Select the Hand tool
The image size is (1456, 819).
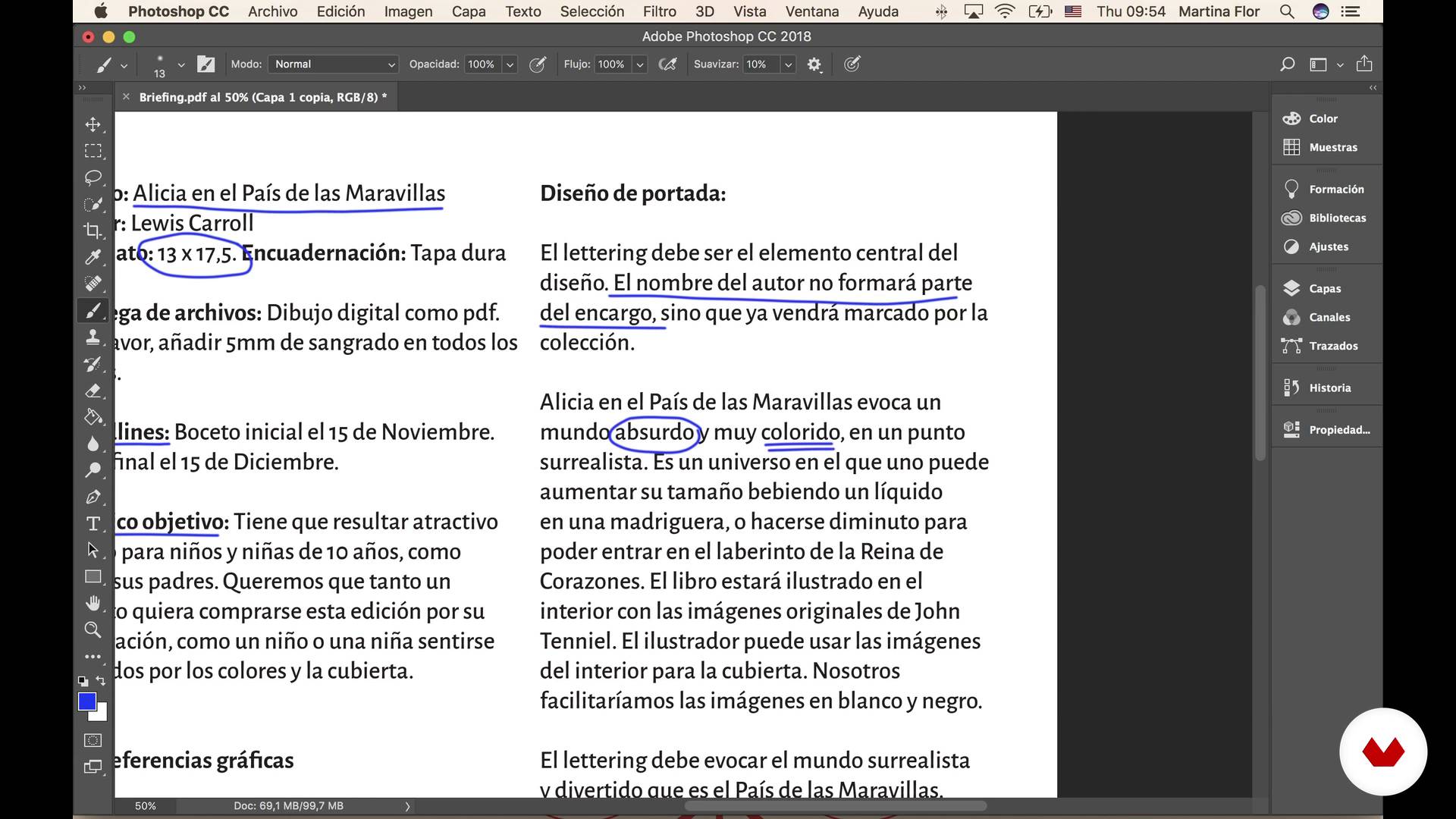[x=93, y=603]
